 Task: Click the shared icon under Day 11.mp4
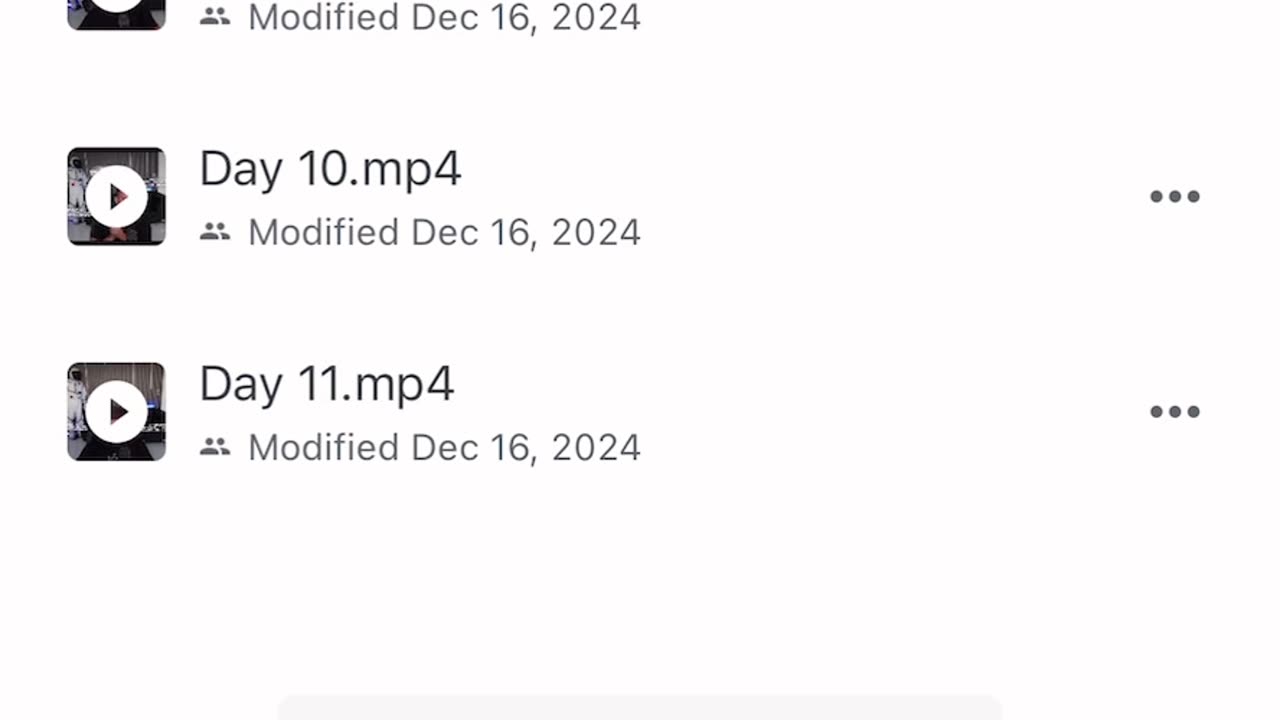click(x=215, y=447)
